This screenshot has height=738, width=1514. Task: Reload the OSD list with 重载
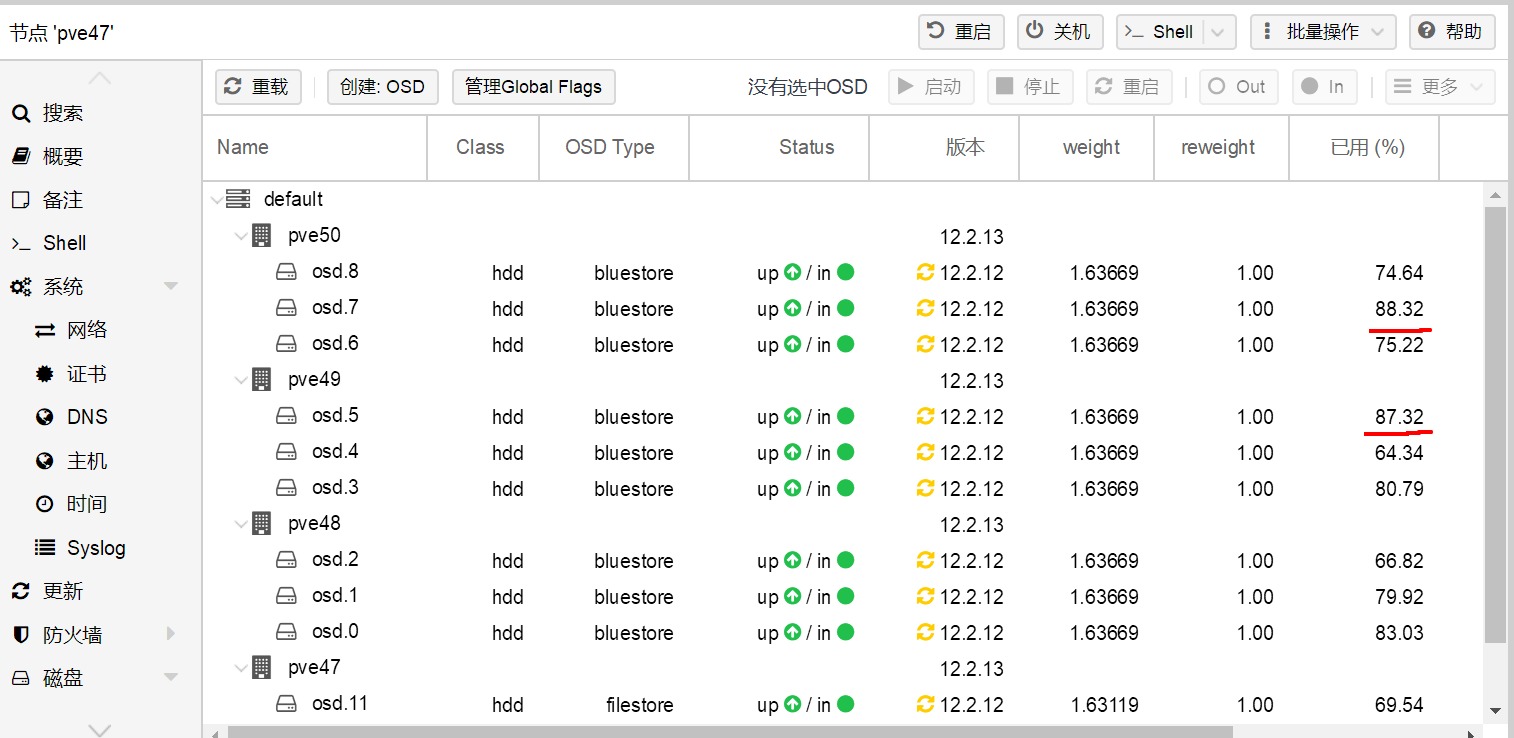[x=258, y=87]
